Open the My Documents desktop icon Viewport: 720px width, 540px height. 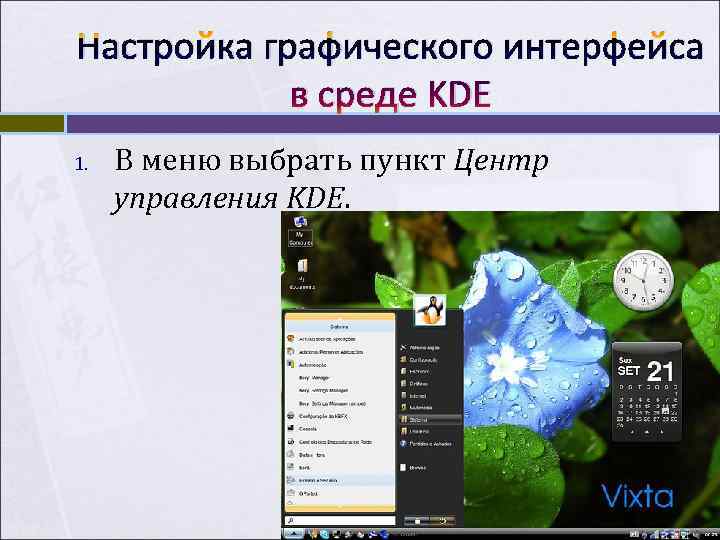(302, 275)
